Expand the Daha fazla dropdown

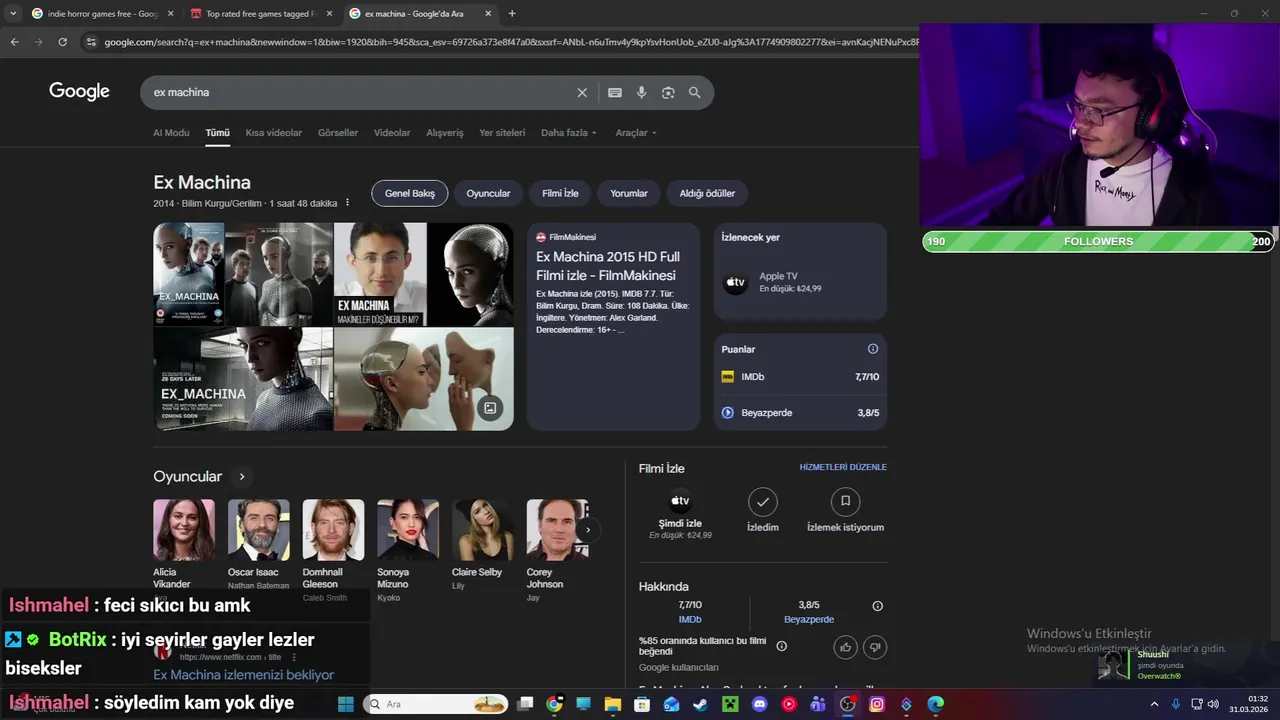(569, 133)
